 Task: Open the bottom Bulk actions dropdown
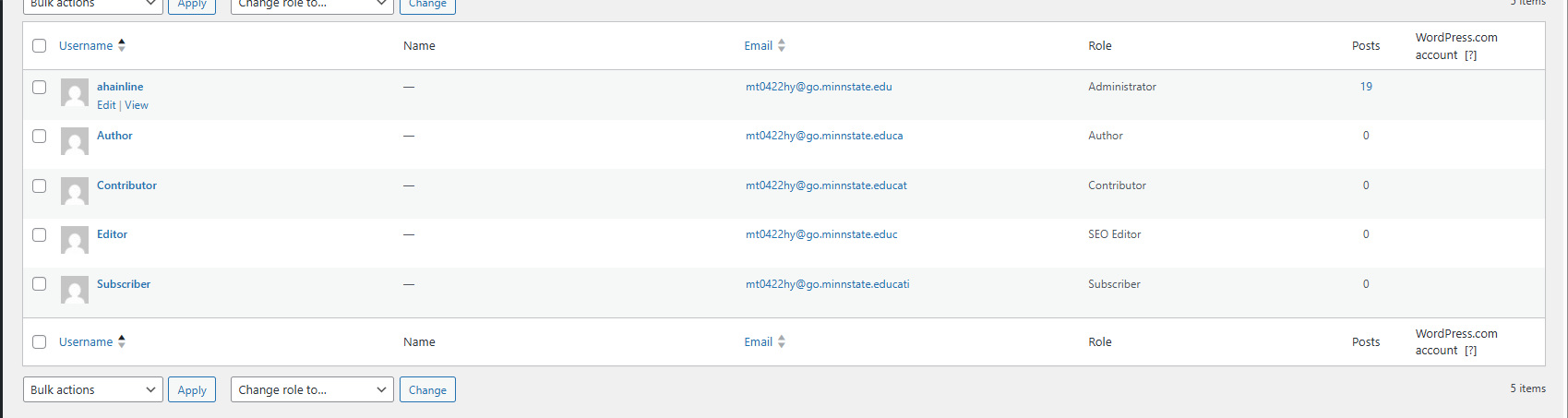[92, 389]
